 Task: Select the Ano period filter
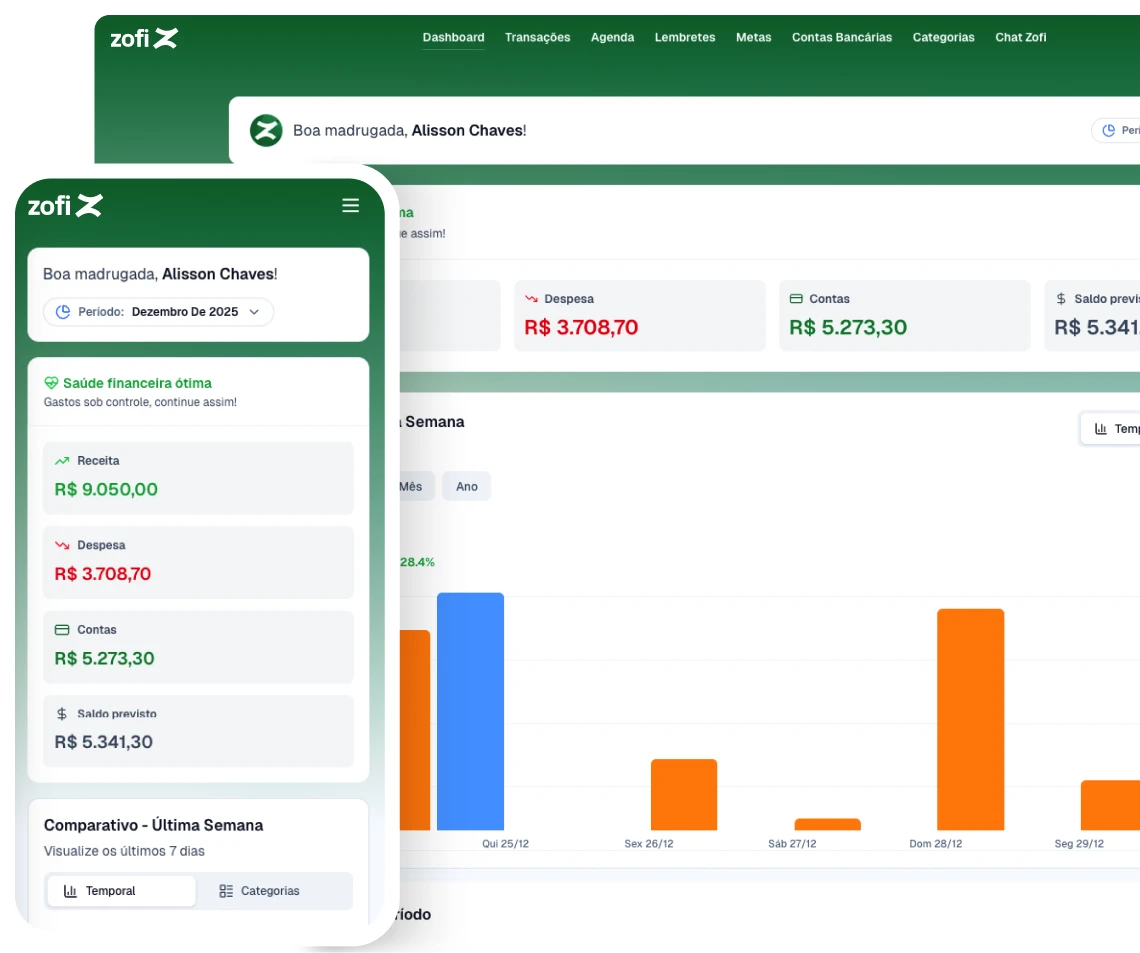pyautogui.click(x=466, y=487)
